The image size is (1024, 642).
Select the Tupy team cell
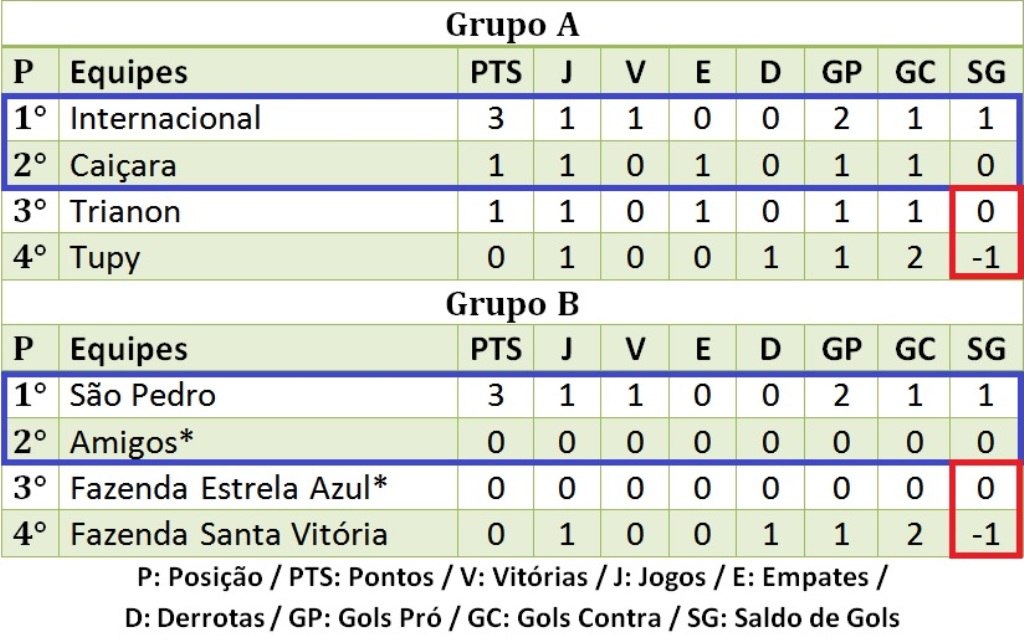click(105, 257)
